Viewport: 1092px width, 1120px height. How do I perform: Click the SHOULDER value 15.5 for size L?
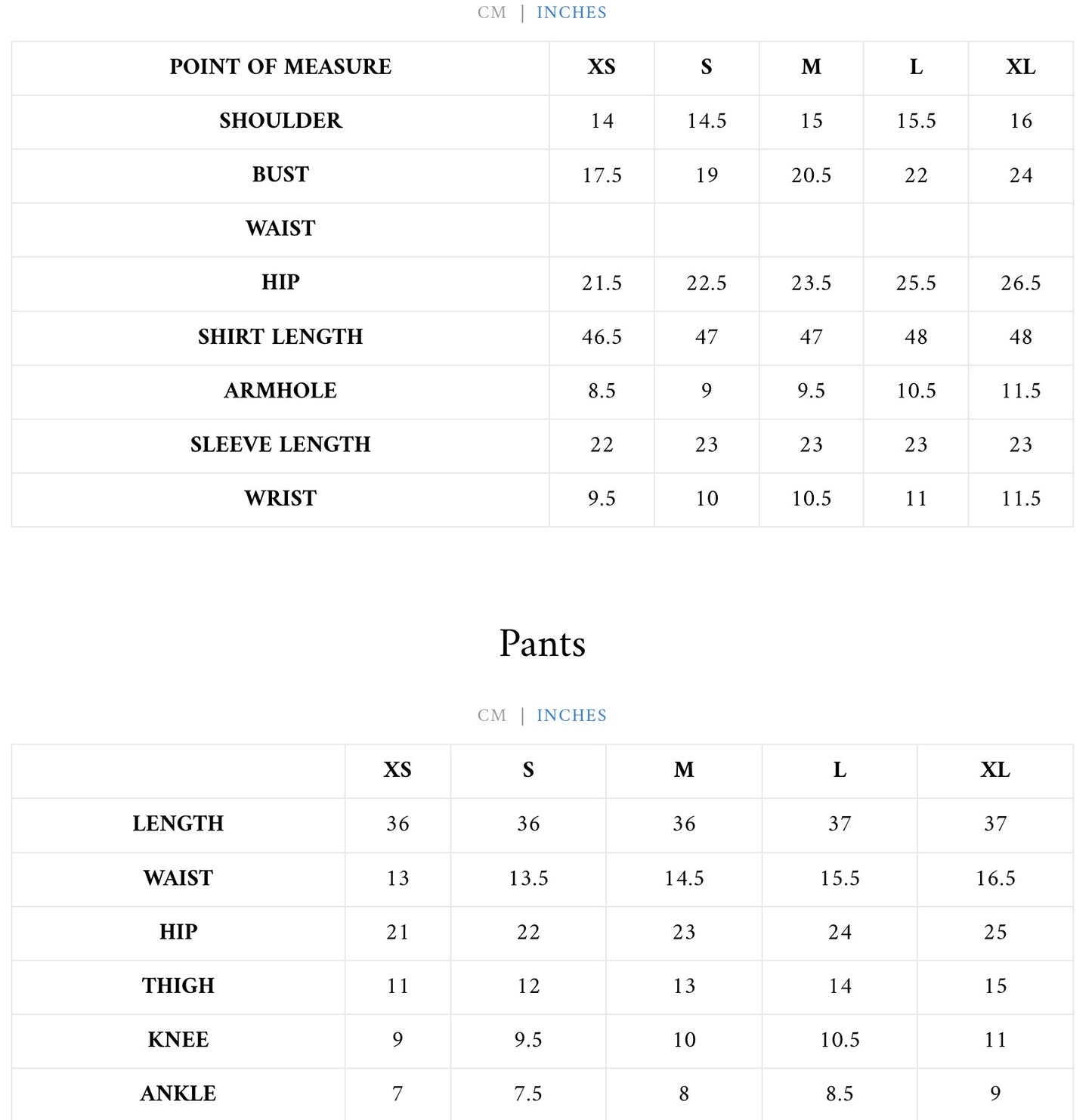[x=916, y=121]
